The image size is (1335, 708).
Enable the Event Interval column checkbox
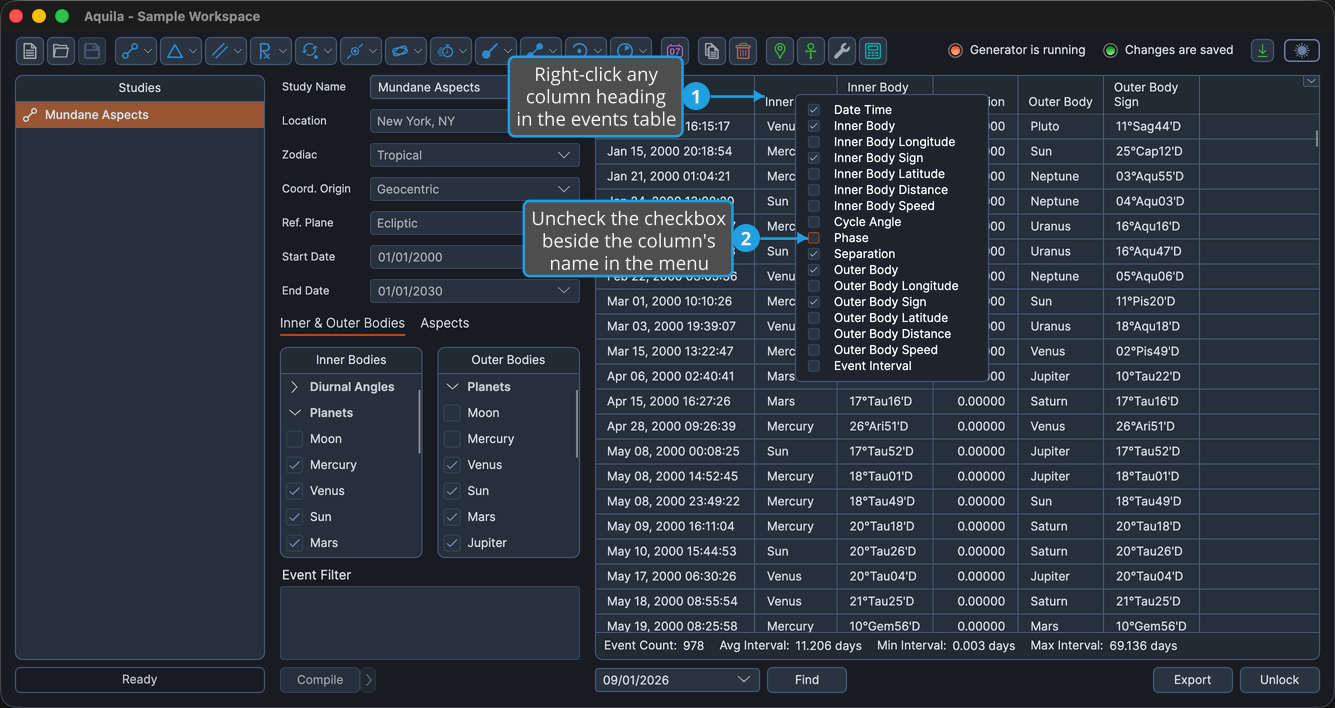(814, 366)
